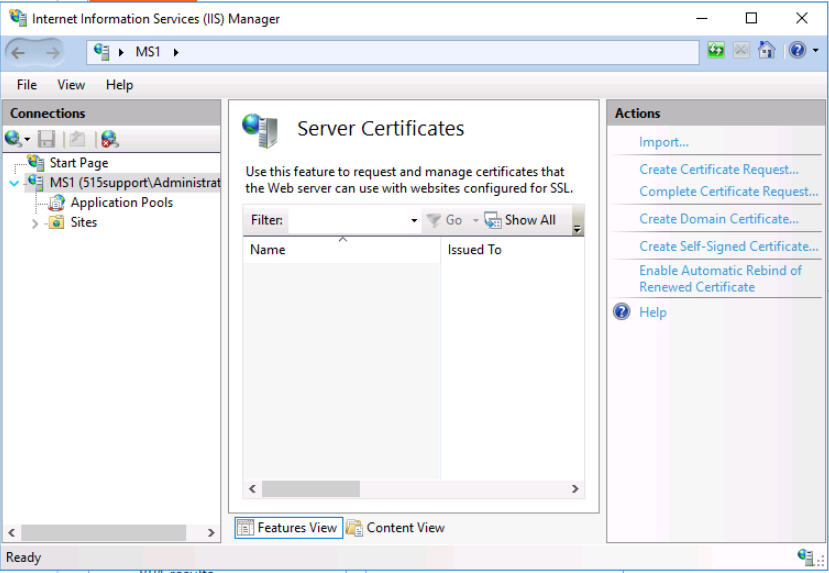
Task: Sort by the Issued To column header
Action: pos(512,249)
